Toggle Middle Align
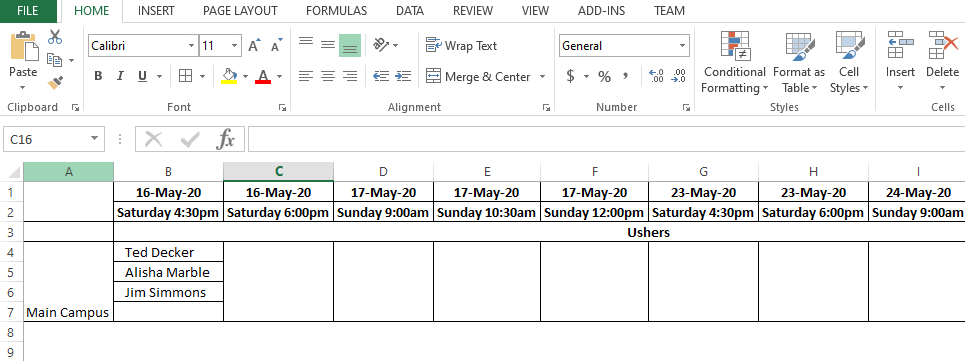 (328, 45)
